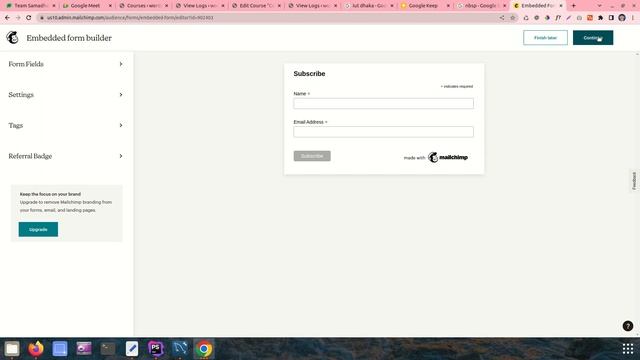Close the Embedded Form tab
The width and height of the screenshot is (640, 360).
pos(561,6)
